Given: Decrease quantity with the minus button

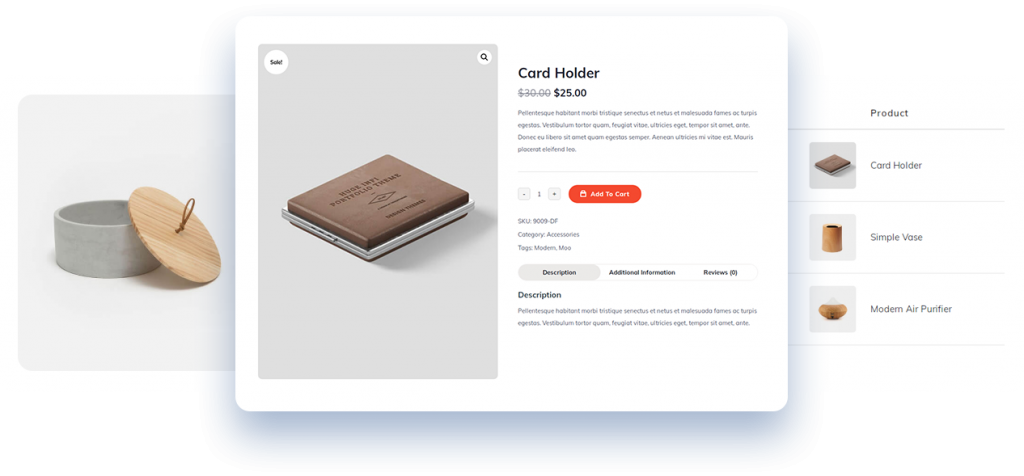Looking at the screenshot, I should (524, 194).
